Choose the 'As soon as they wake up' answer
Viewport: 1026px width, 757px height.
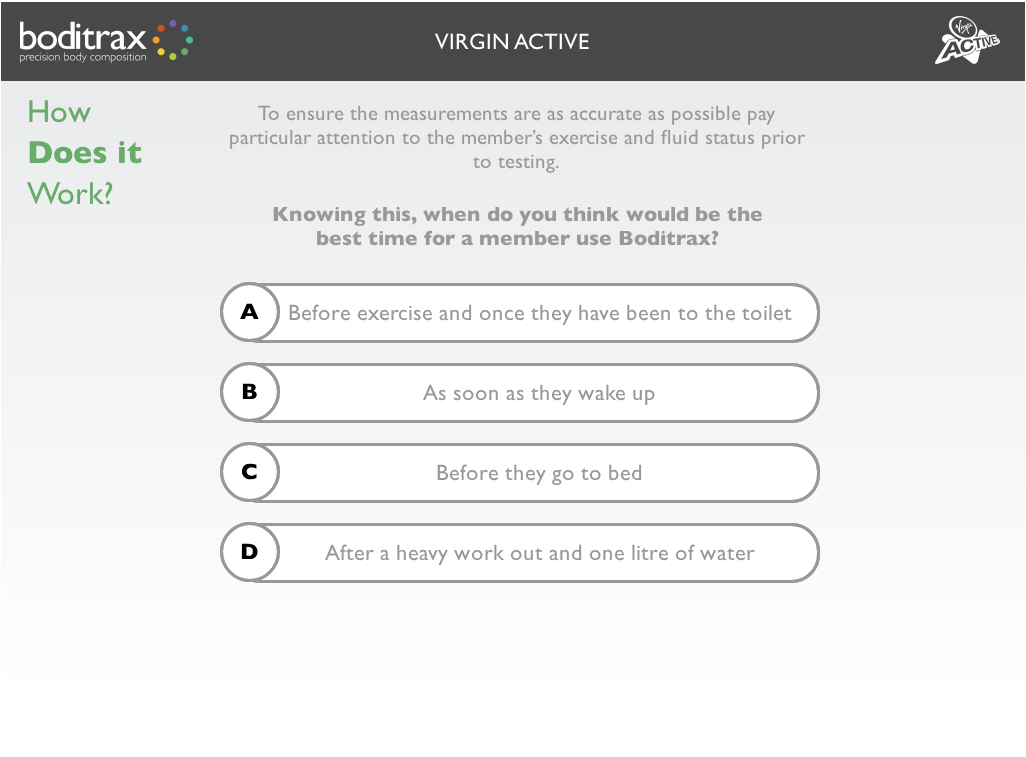pyautogui.click(x=539, y=393)
